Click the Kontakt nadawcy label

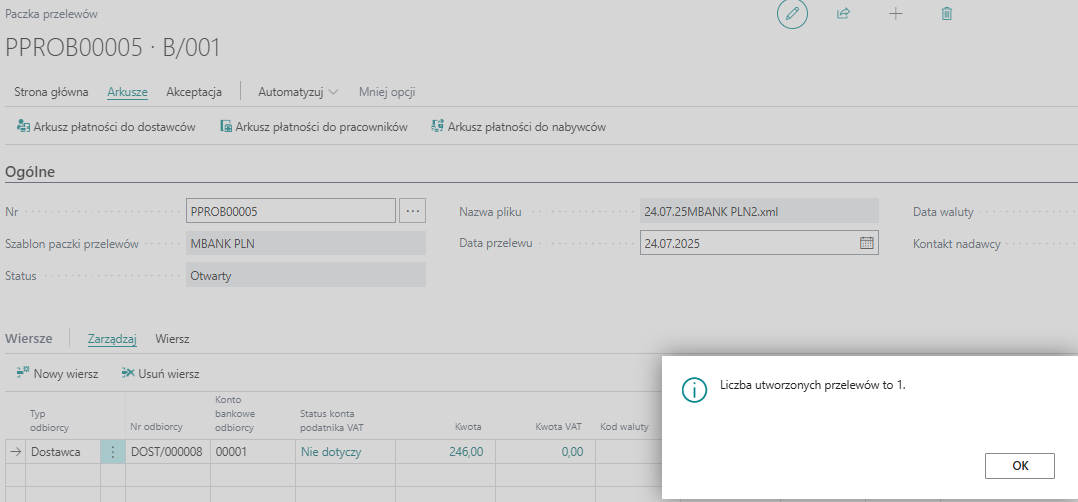click(x=956, y=243)
